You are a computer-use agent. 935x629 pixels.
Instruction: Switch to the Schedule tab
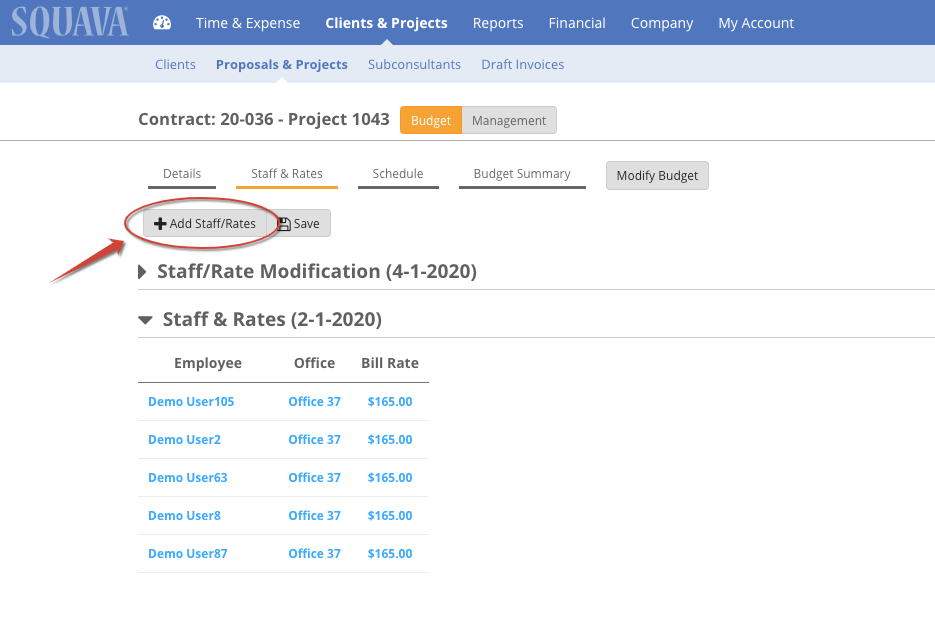point(397,172)
